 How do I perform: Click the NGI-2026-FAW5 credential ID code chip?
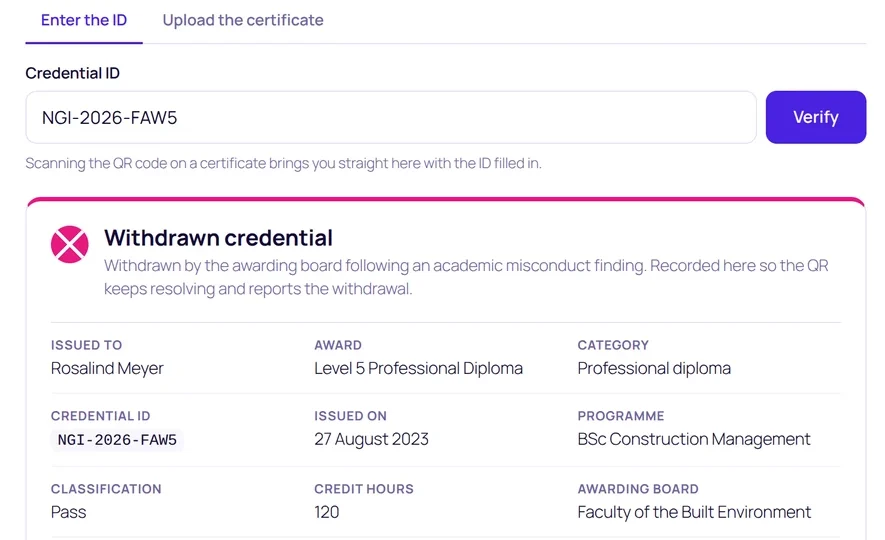(117, 440)
